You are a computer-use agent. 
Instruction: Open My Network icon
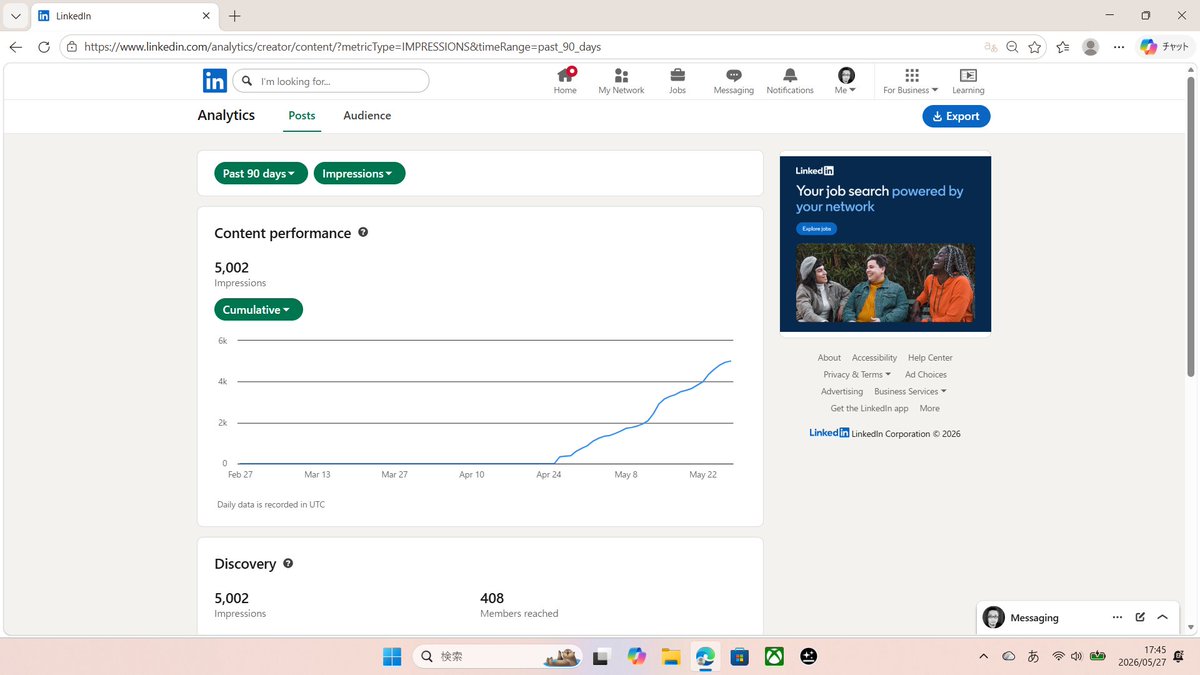621,75
